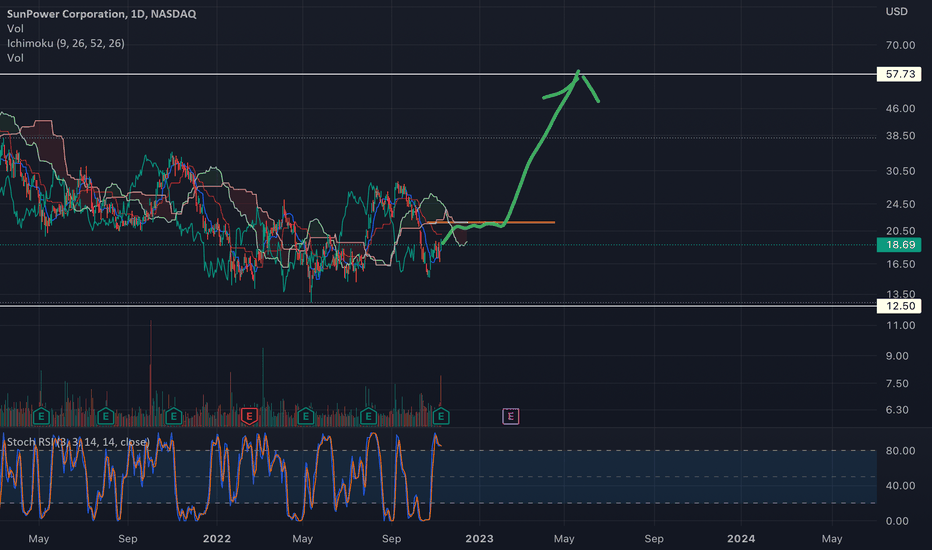Select the SunPower Corporation symbol title
This screenshot has width=932, height=550.
(102, 14)
